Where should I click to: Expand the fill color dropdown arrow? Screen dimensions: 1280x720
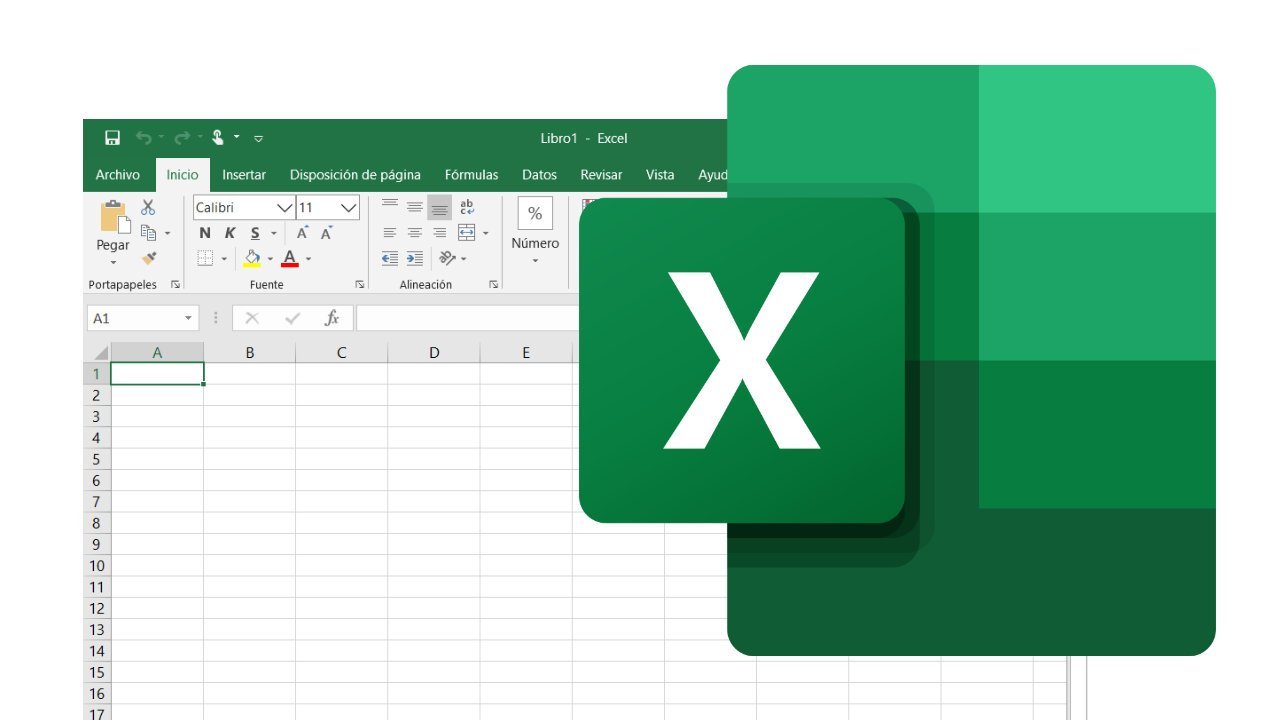point(270,258)
